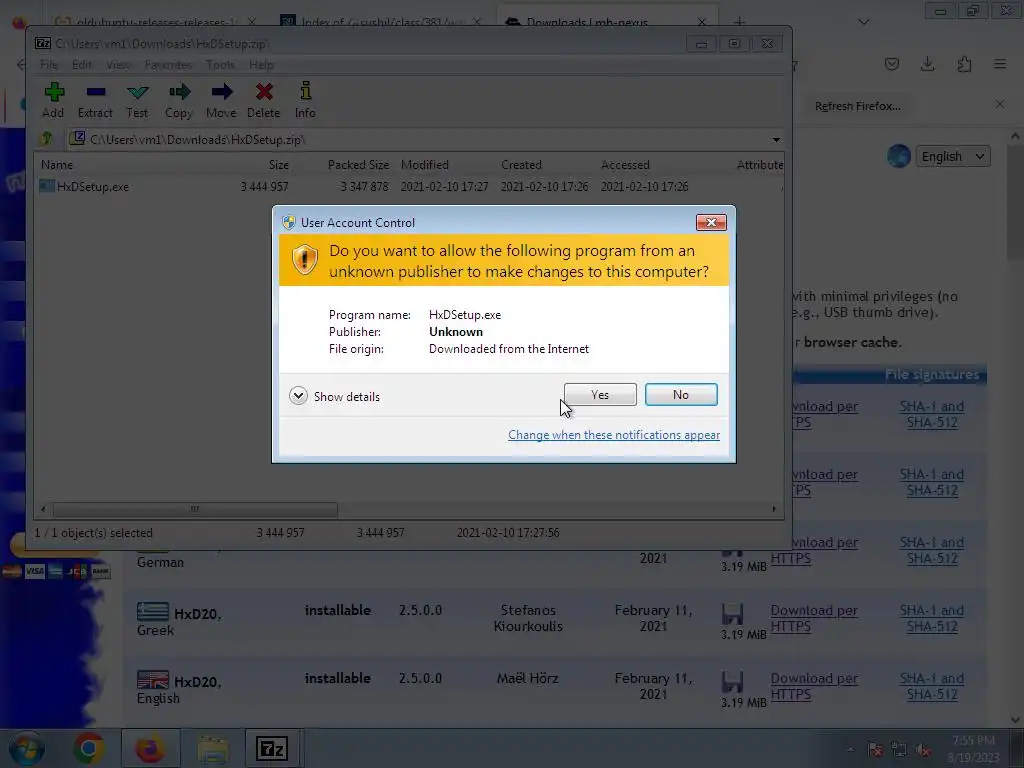Click the Test icon in 7-Zip toolbar
Image resolution: width=1024 pixels, height=768 pixels.
pos(137,100)
